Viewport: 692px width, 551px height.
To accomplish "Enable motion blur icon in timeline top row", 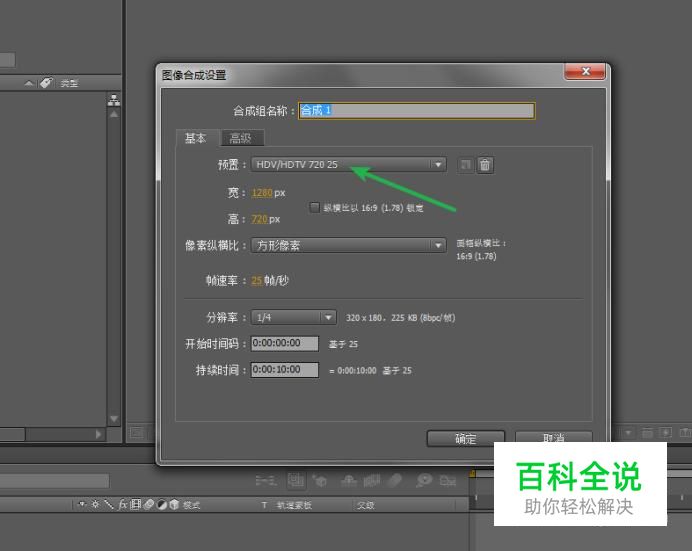I will 395,480.
